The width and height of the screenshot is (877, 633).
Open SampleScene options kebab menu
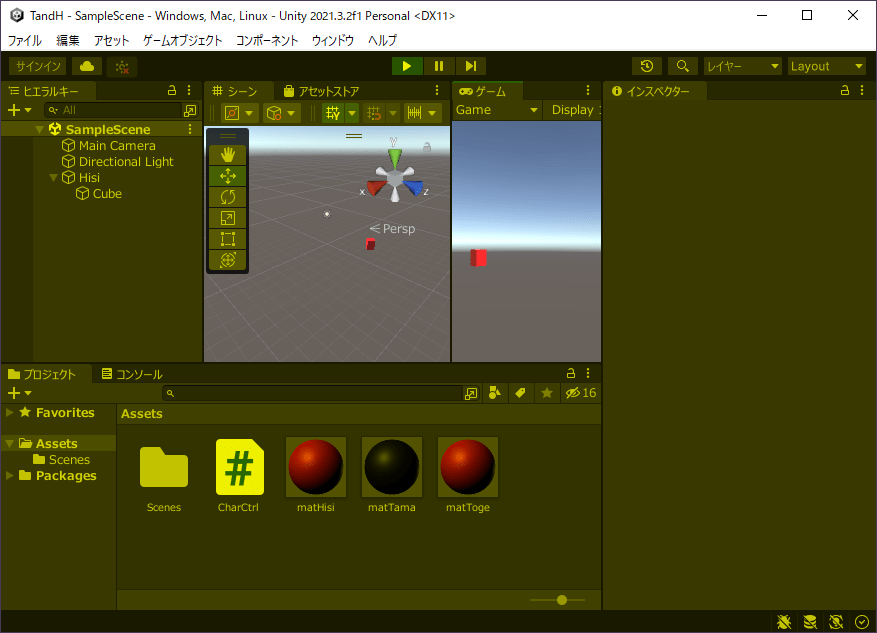190,129
